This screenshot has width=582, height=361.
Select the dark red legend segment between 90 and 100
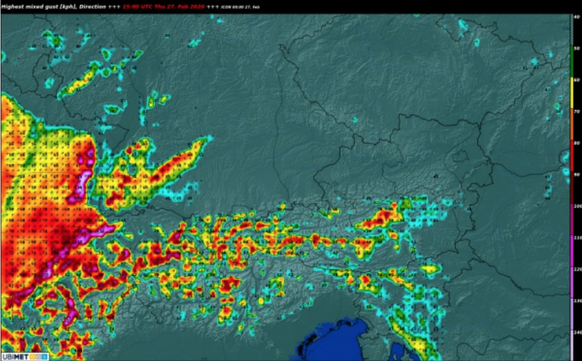coord(572,188)
